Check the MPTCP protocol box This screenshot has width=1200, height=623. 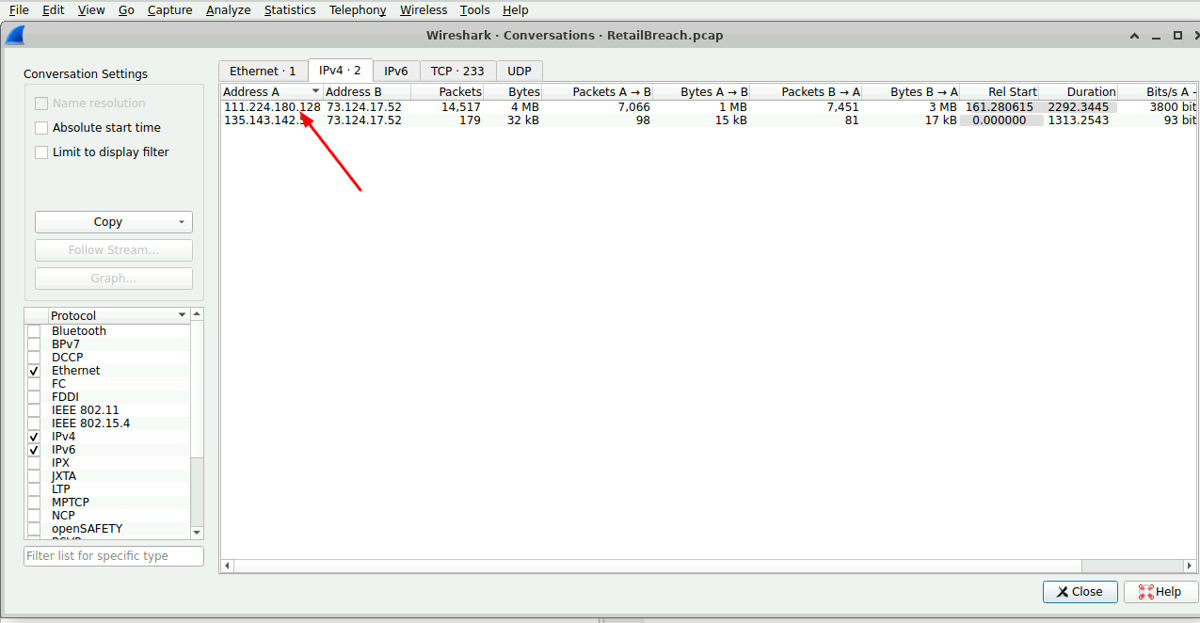pos(34,502)
